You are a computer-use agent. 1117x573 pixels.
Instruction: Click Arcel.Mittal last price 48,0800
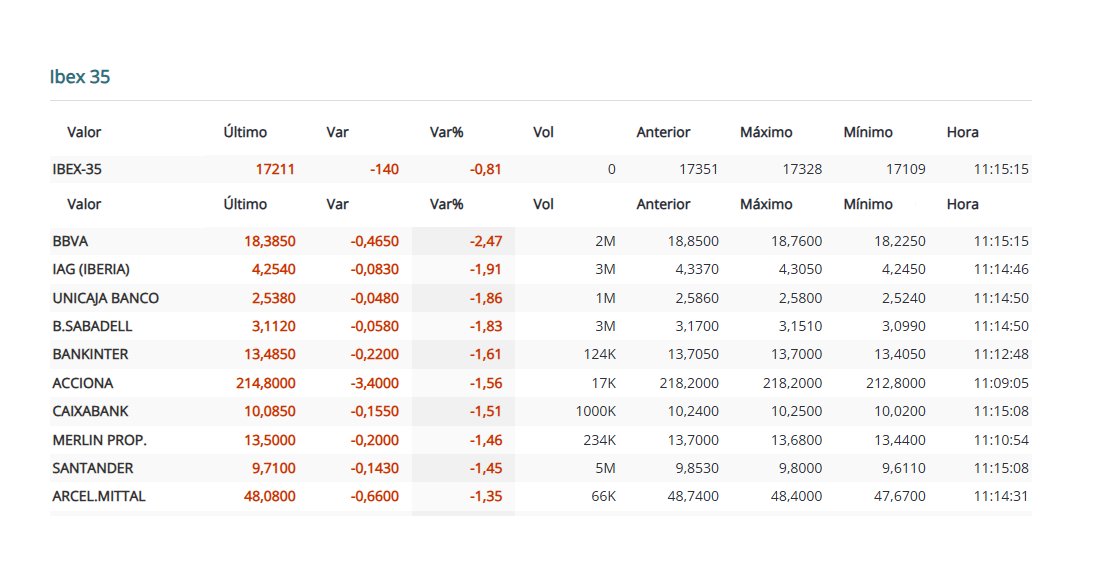[x=269, y=496]
